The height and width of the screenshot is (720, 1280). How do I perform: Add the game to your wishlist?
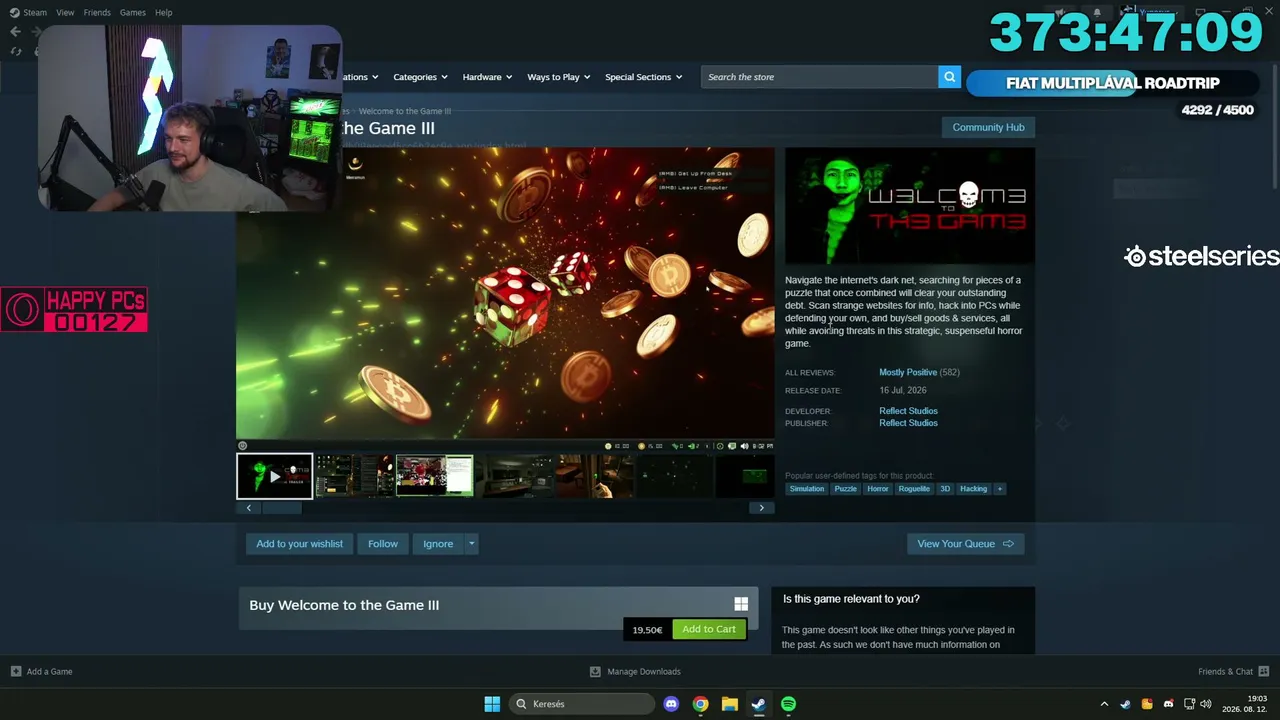pyautogui.click(x=299, y=544)
